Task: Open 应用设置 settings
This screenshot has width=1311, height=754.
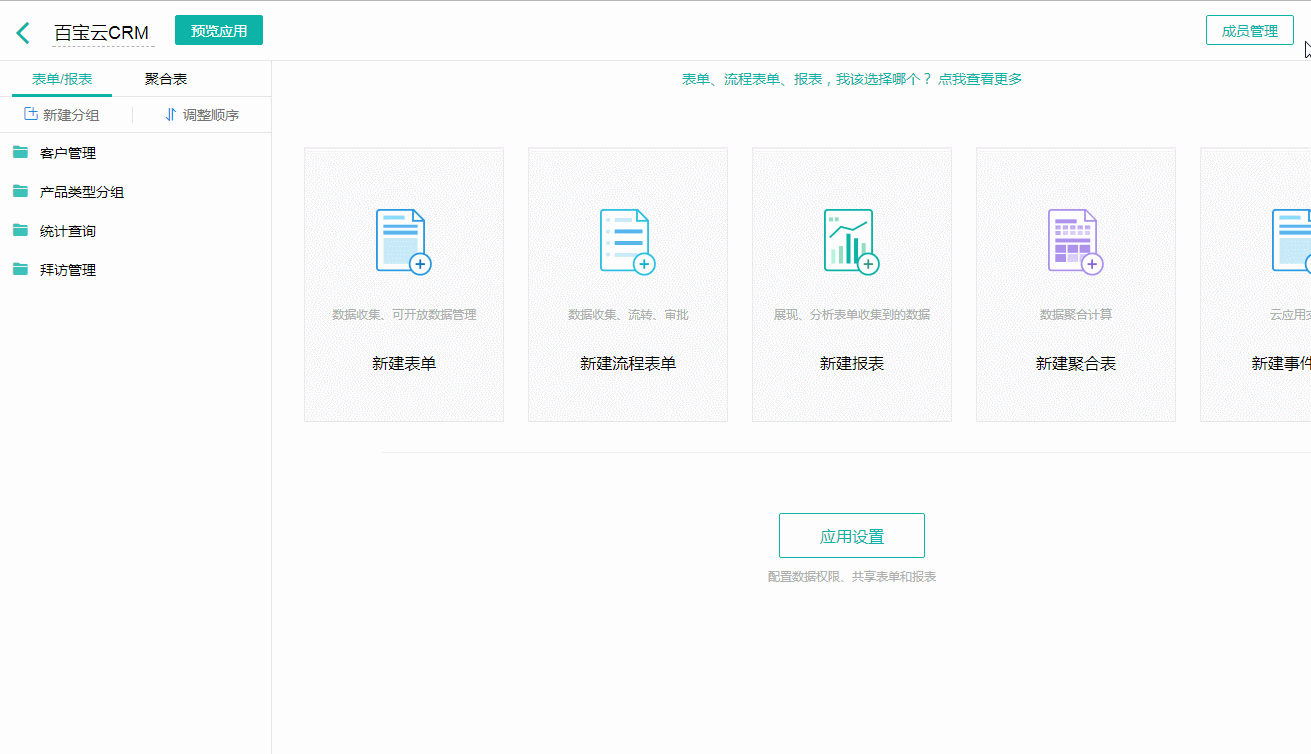Action: 851,535
